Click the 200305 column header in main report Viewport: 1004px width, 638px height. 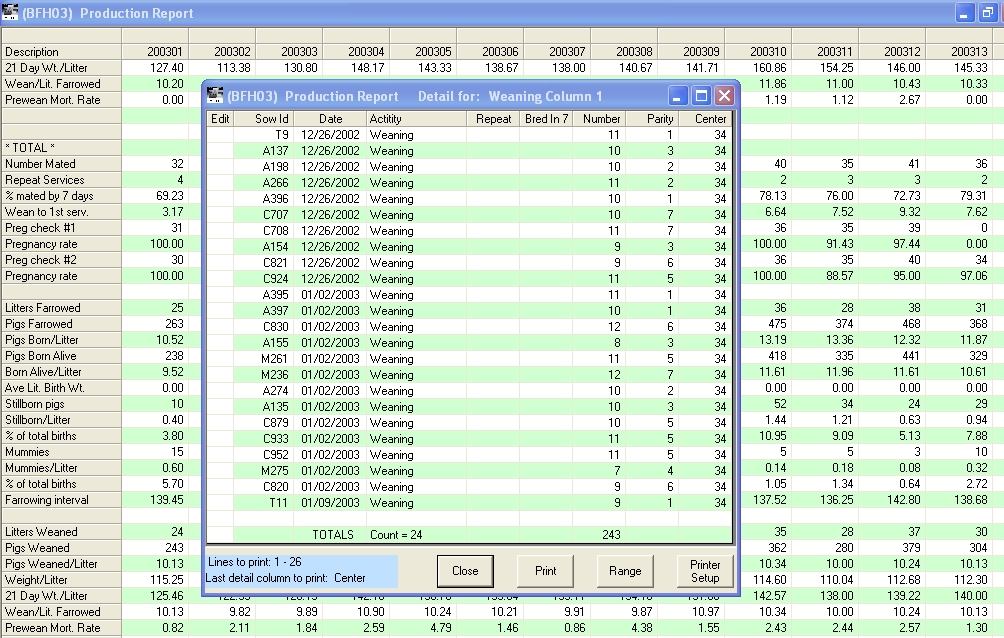tap(423, 51)
